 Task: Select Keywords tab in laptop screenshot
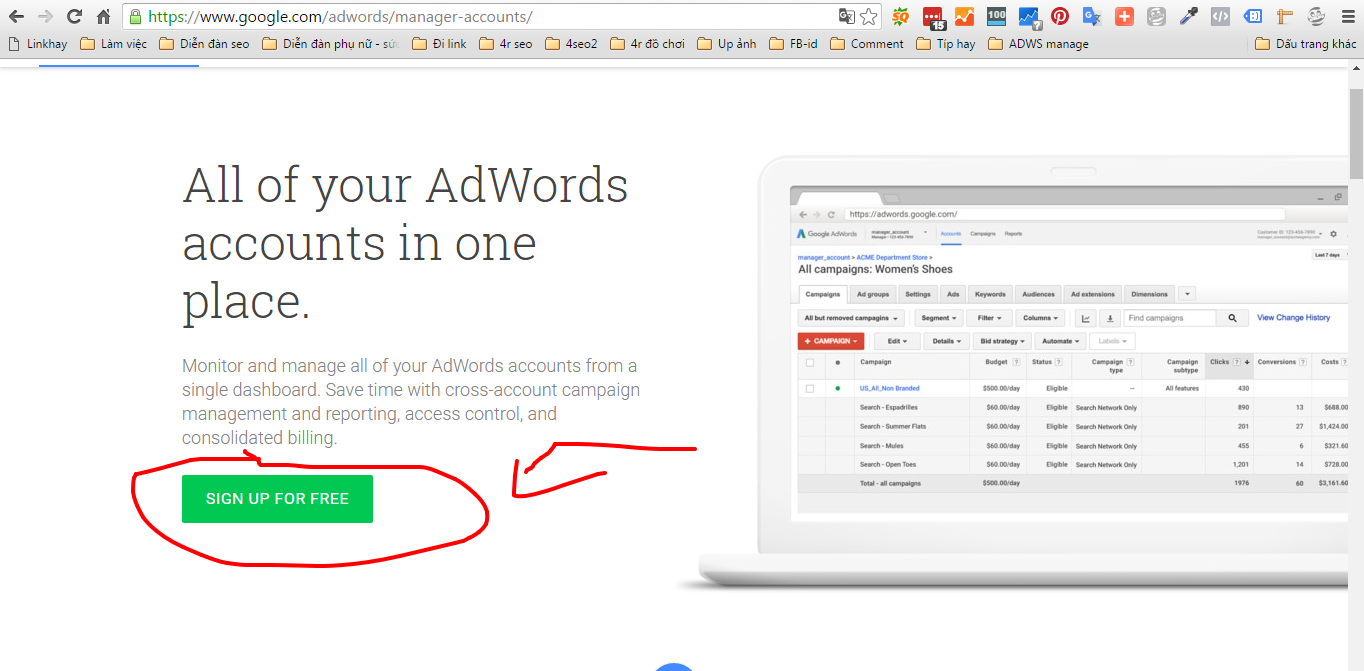(990, 294)
